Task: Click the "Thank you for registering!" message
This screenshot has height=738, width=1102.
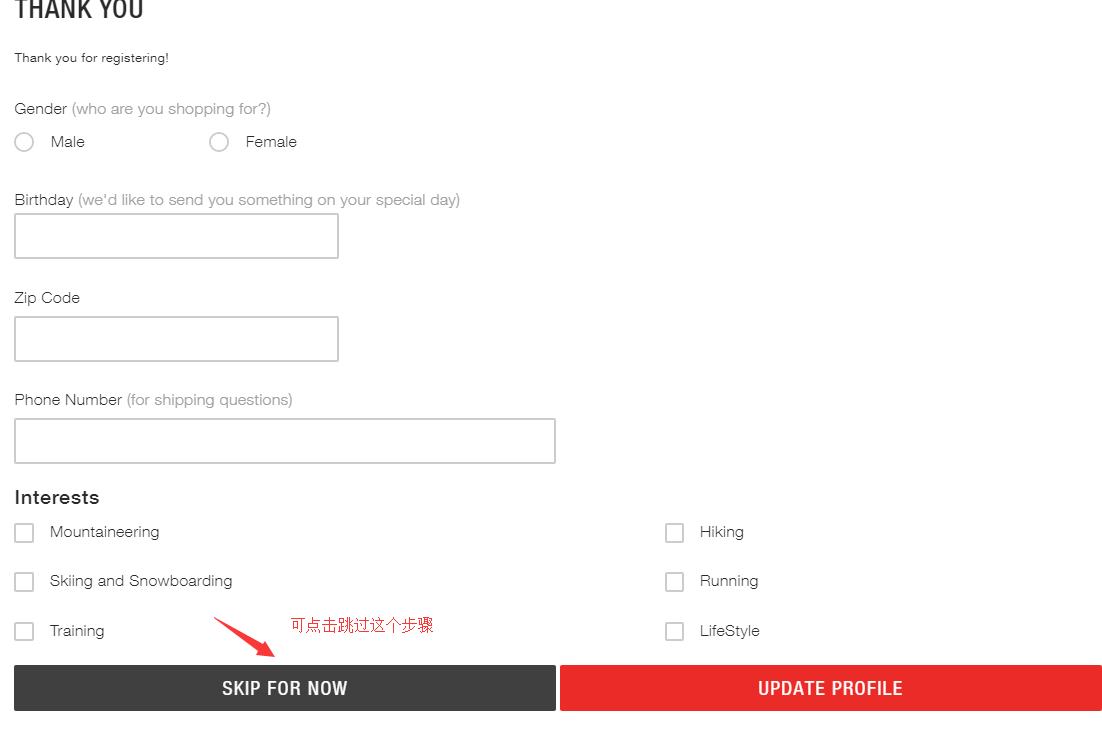Action: point(91,58)
